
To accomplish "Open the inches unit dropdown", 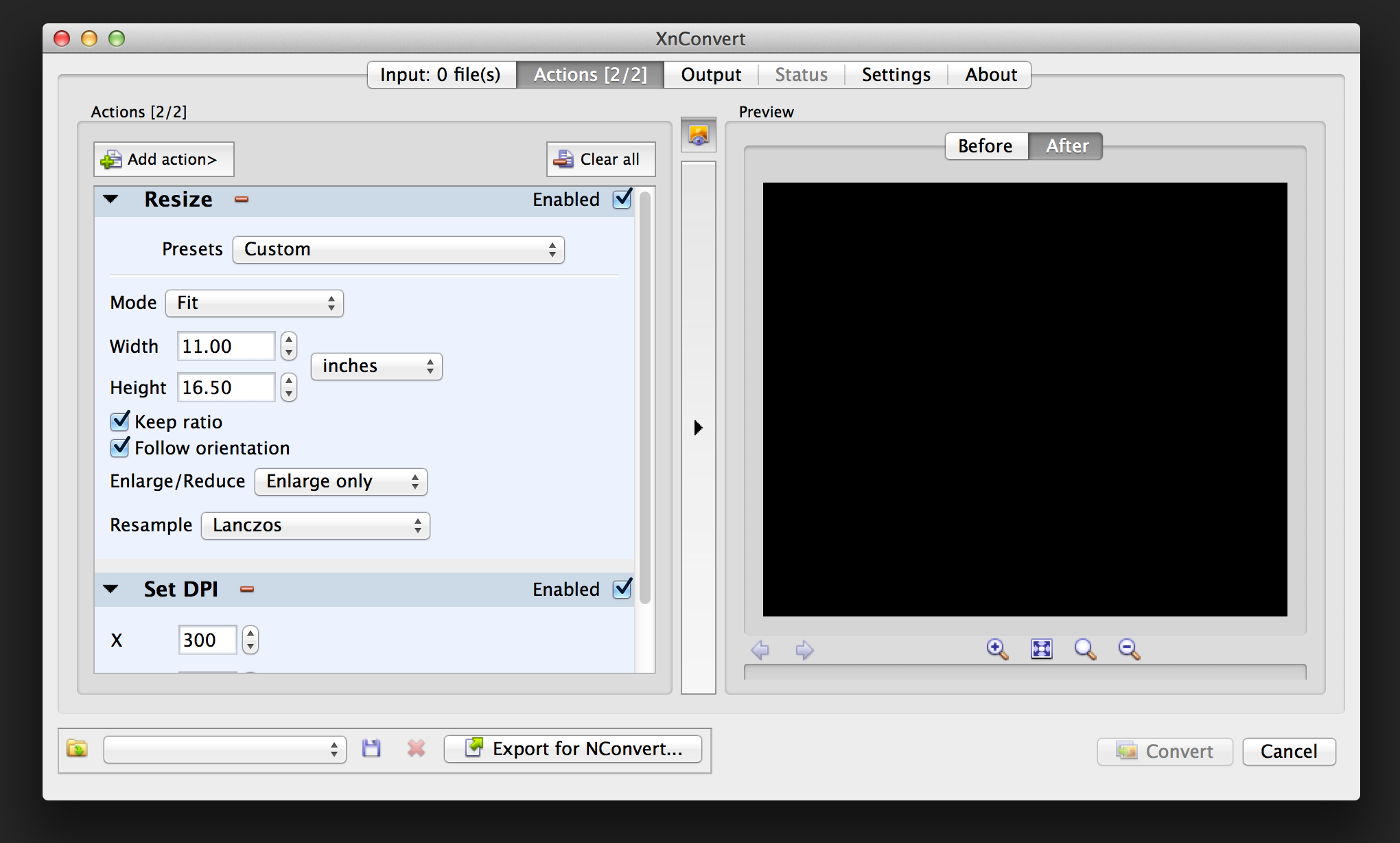I will [376, 367].
